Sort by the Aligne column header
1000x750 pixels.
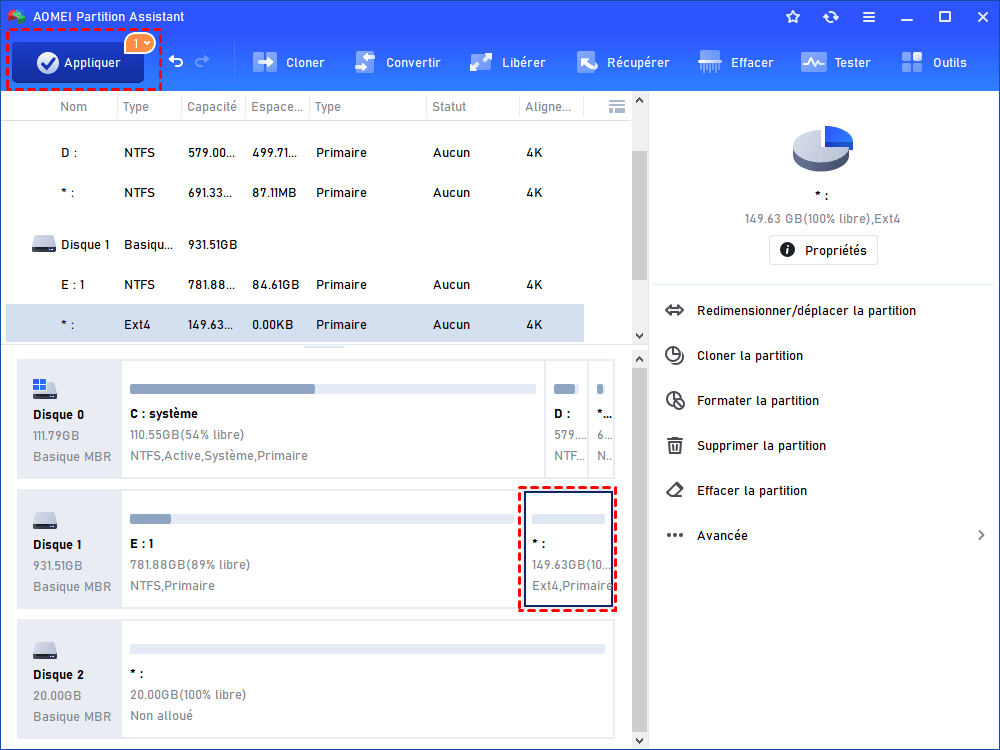click(548, 107)
